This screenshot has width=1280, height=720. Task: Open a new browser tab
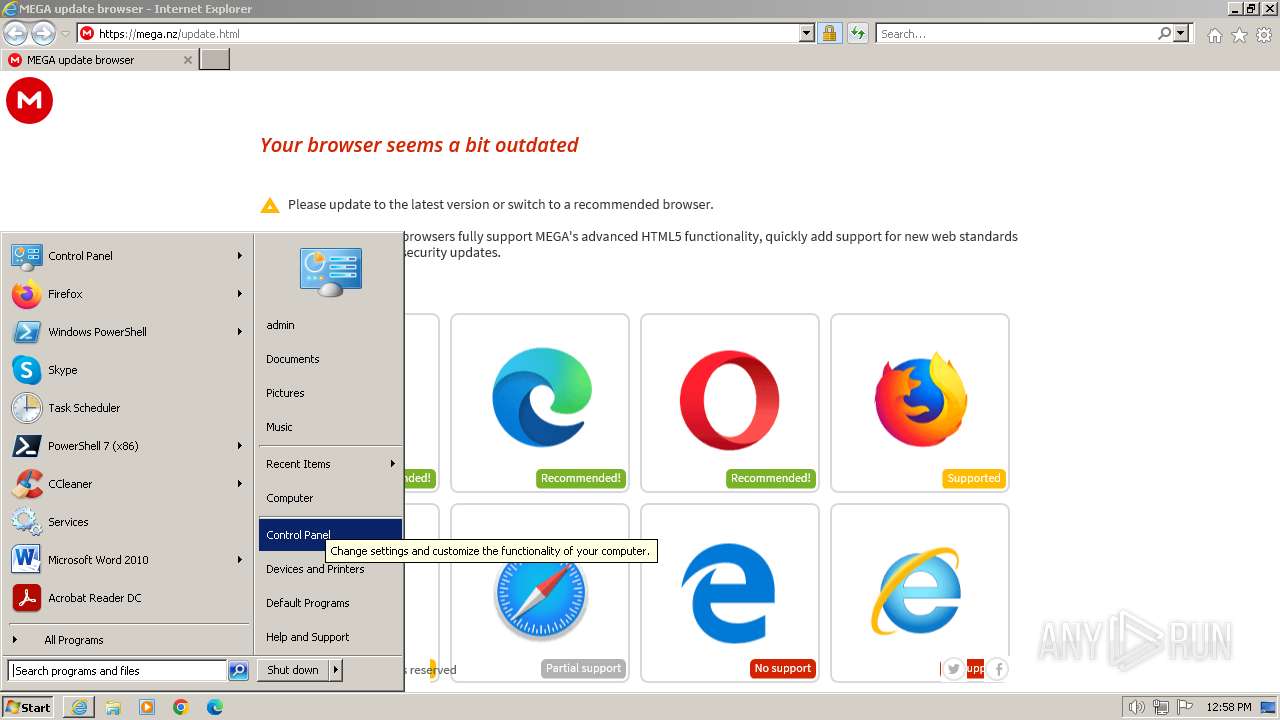pyautogui.click(x=215, y=60)
